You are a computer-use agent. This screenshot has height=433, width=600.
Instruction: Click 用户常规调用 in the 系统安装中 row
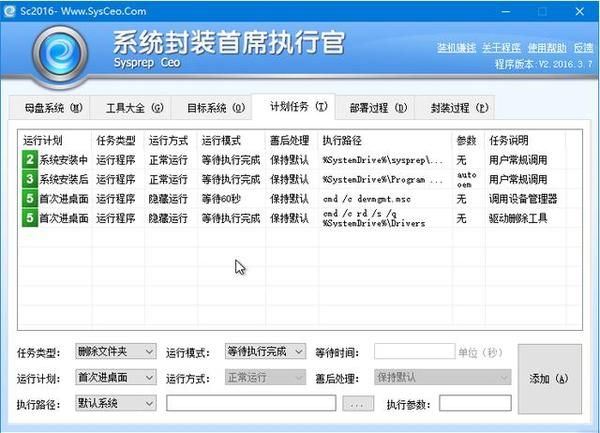(x=518, y=160)
